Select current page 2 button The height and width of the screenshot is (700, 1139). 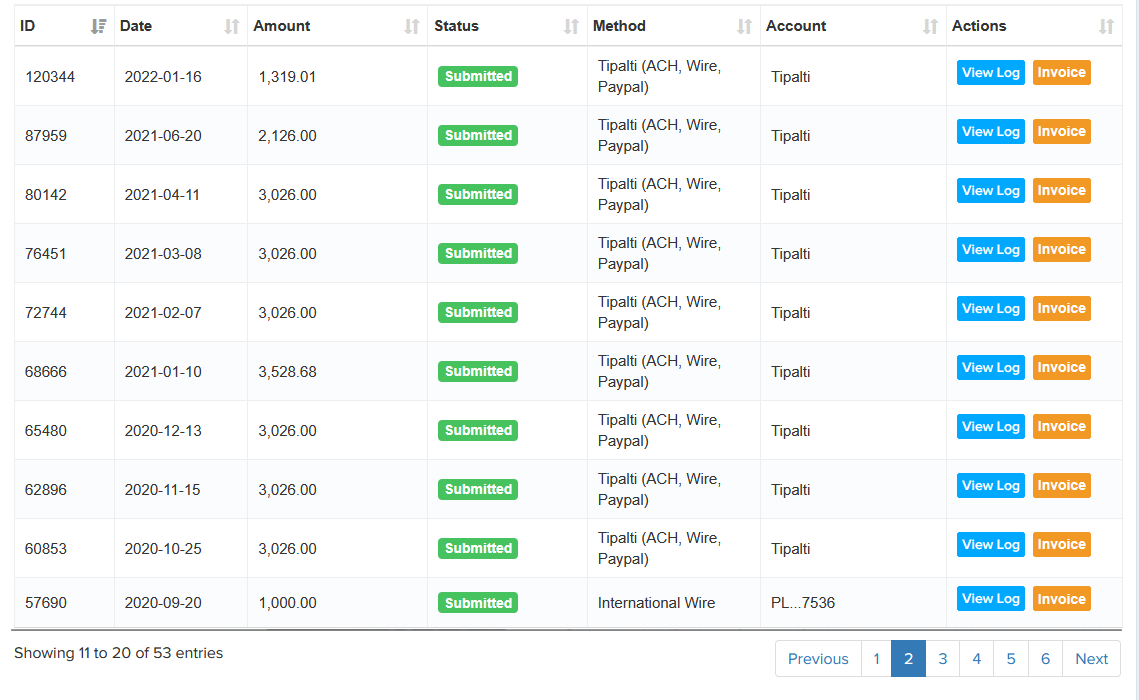908,659
